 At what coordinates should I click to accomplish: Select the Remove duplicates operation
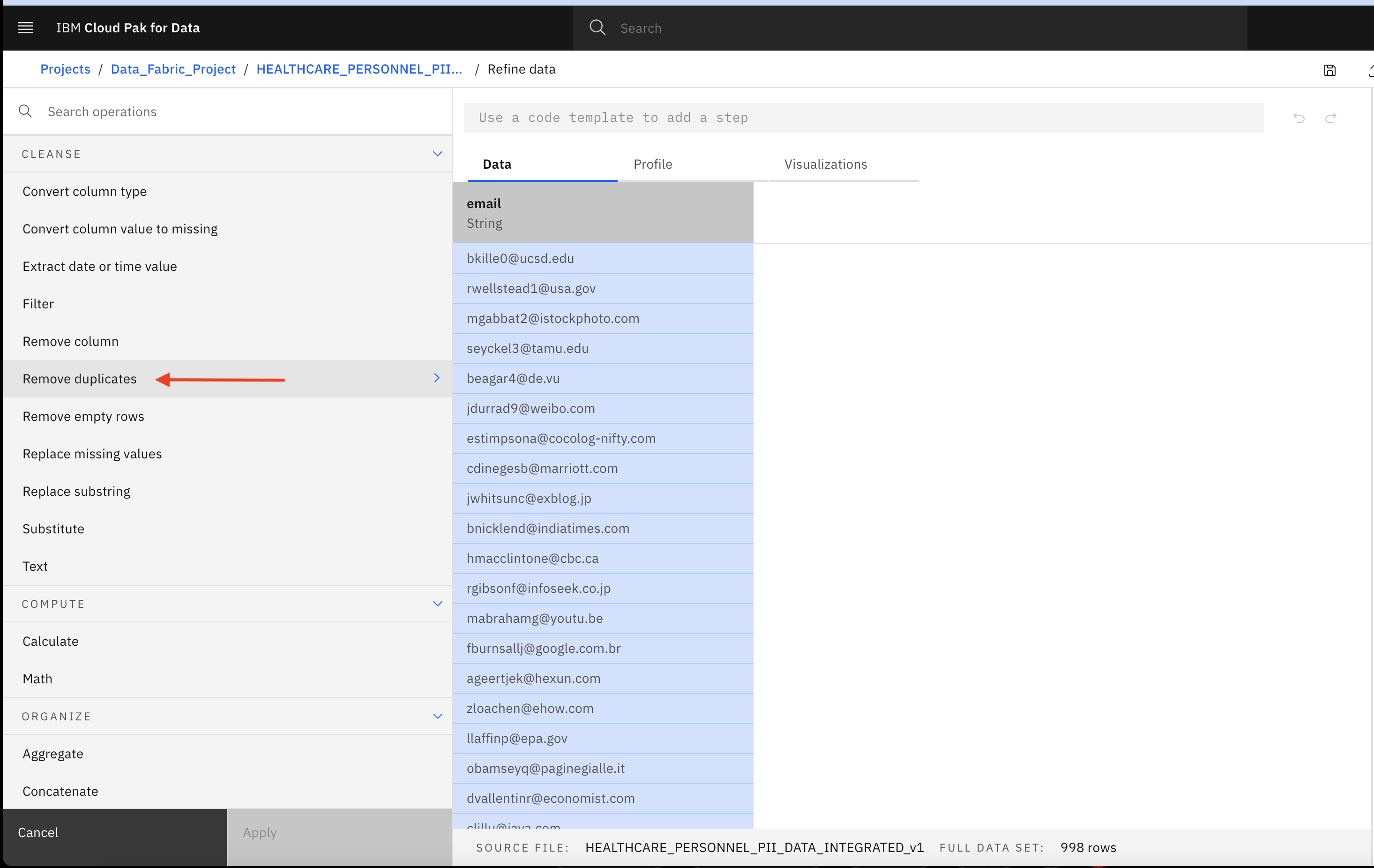(x=227, y=379)
